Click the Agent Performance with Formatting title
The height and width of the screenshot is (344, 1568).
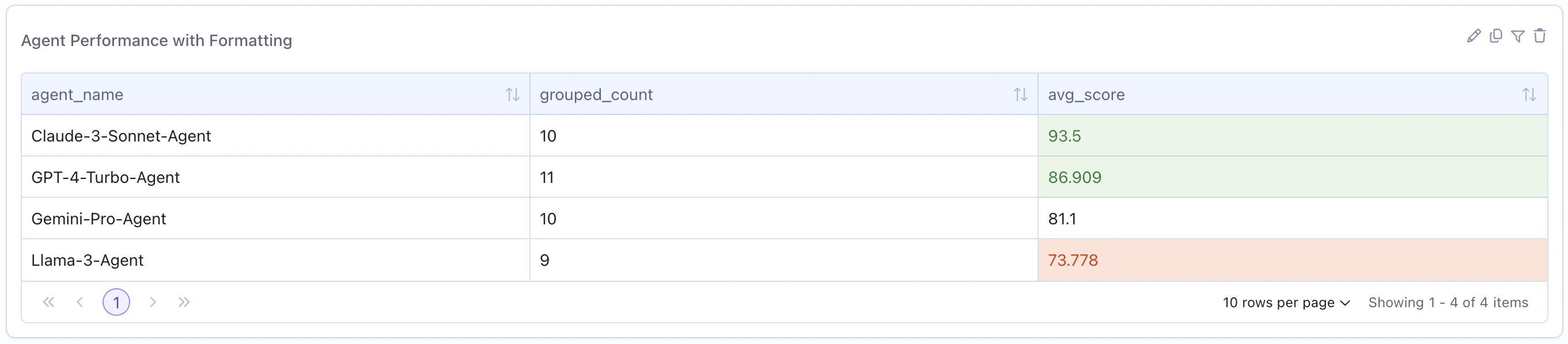(x=157, y=41)
